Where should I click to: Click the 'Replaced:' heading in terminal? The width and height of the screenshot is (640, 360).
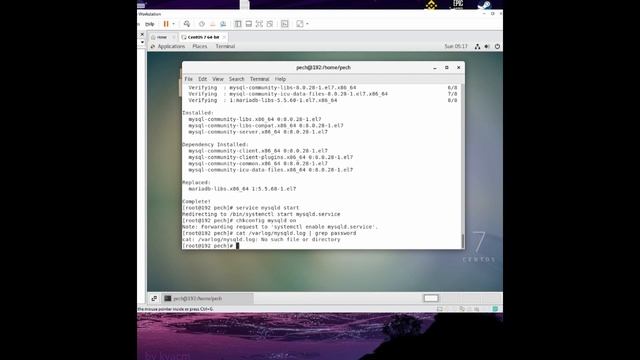click(196, 182)
